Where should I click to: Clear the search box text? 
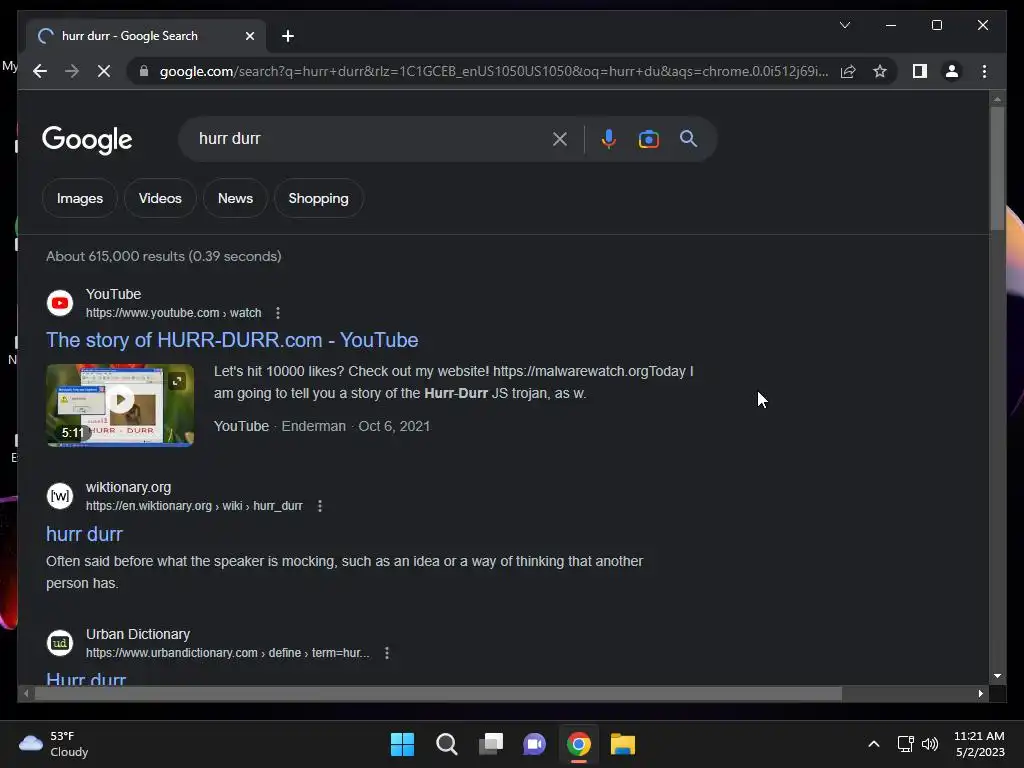click(560, 139)
